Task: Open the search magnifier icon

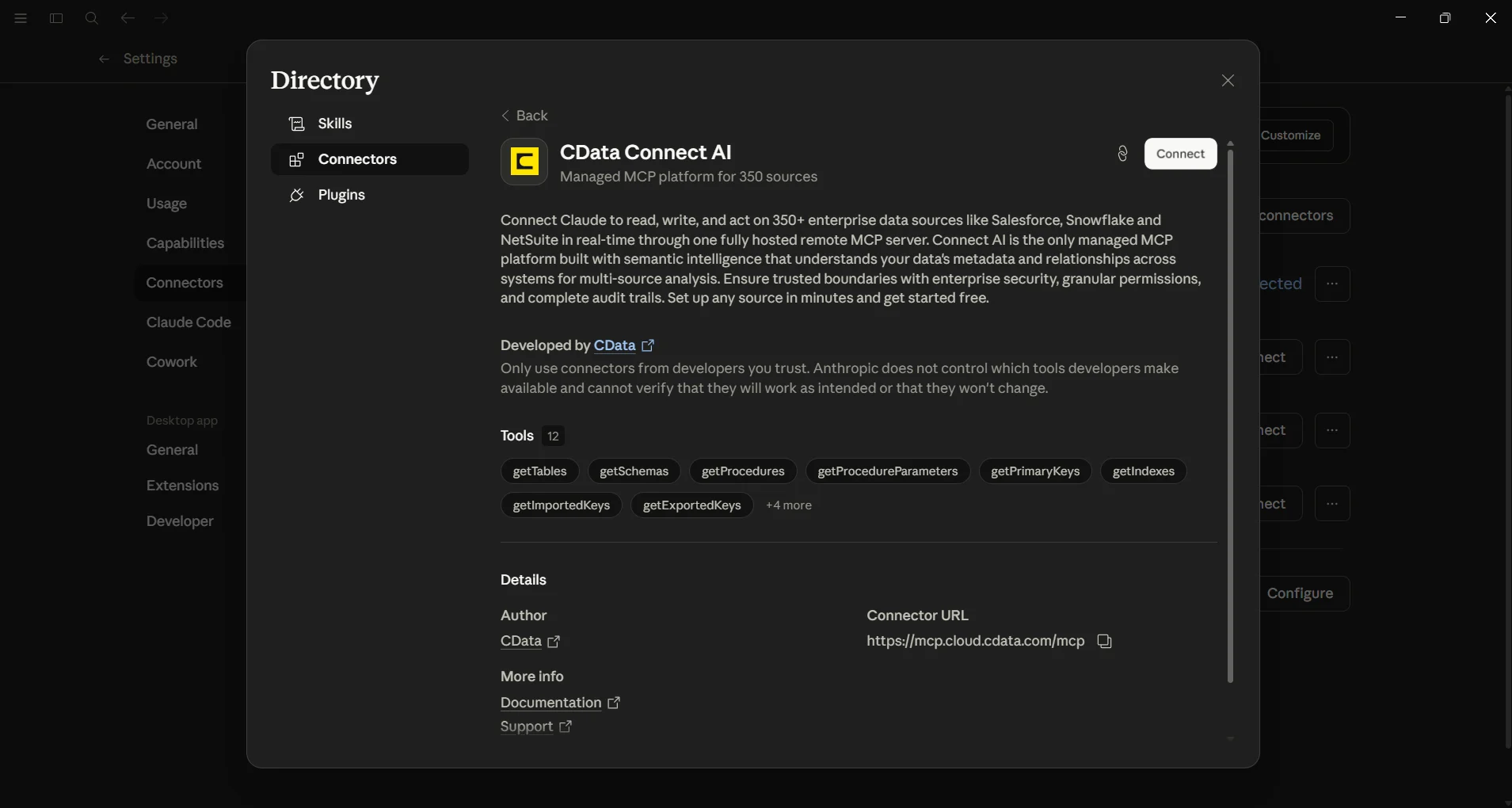Action: (92, 18)
